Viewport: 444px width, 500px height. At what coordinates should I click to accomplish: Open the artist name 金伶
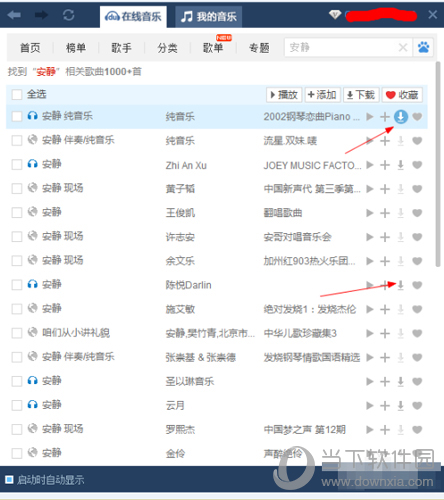(175, 453)
